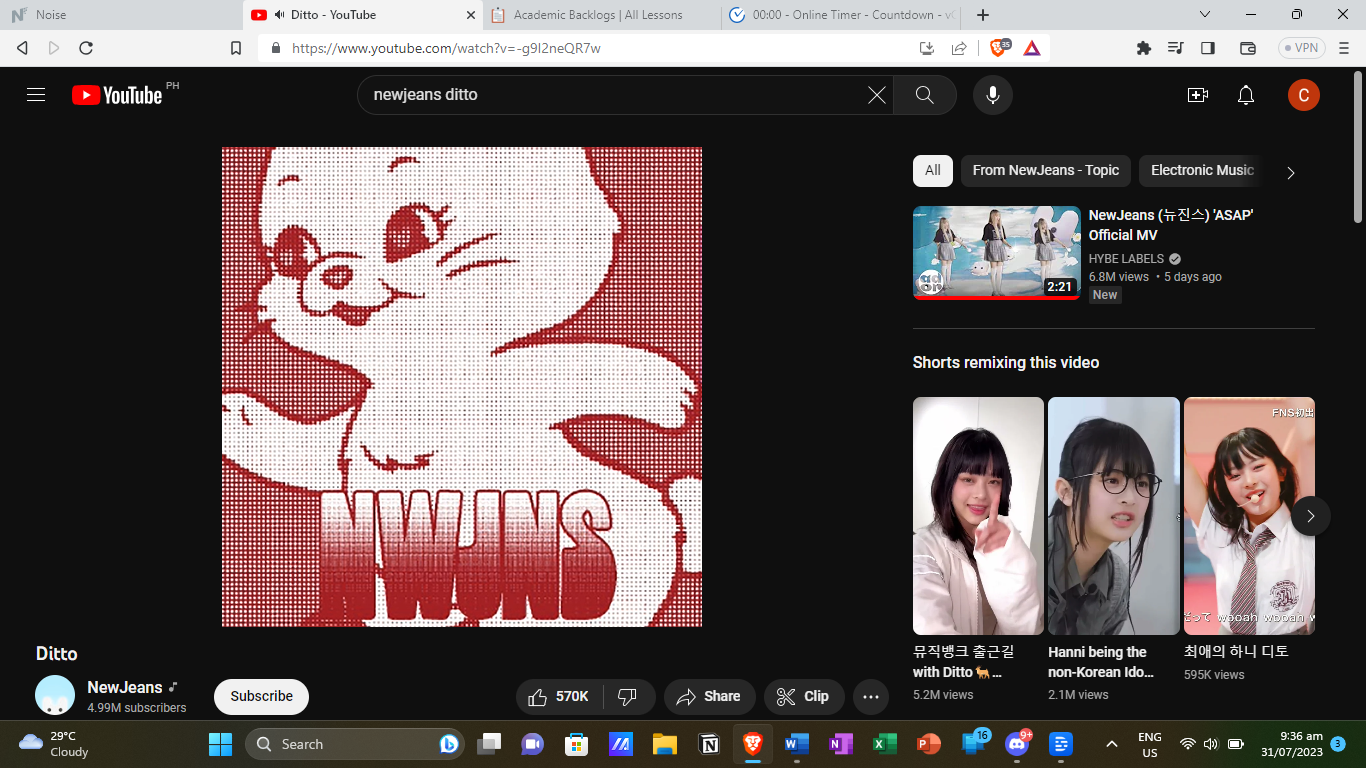Switch to the Online Timer tab

click(840, 15)
